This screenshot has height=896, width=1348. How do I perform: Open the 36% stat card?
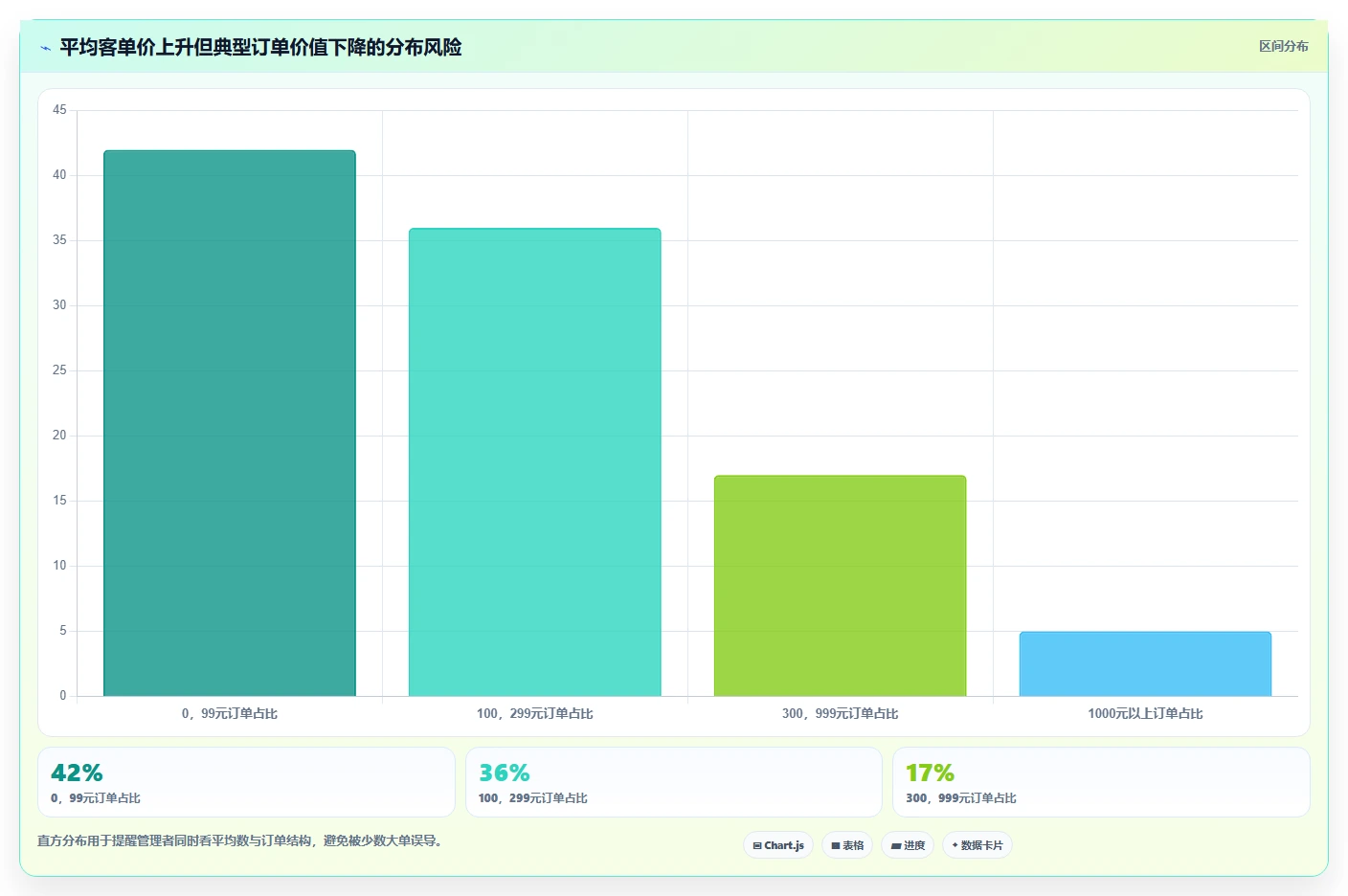pyautogui.click(x=673, y=782)
